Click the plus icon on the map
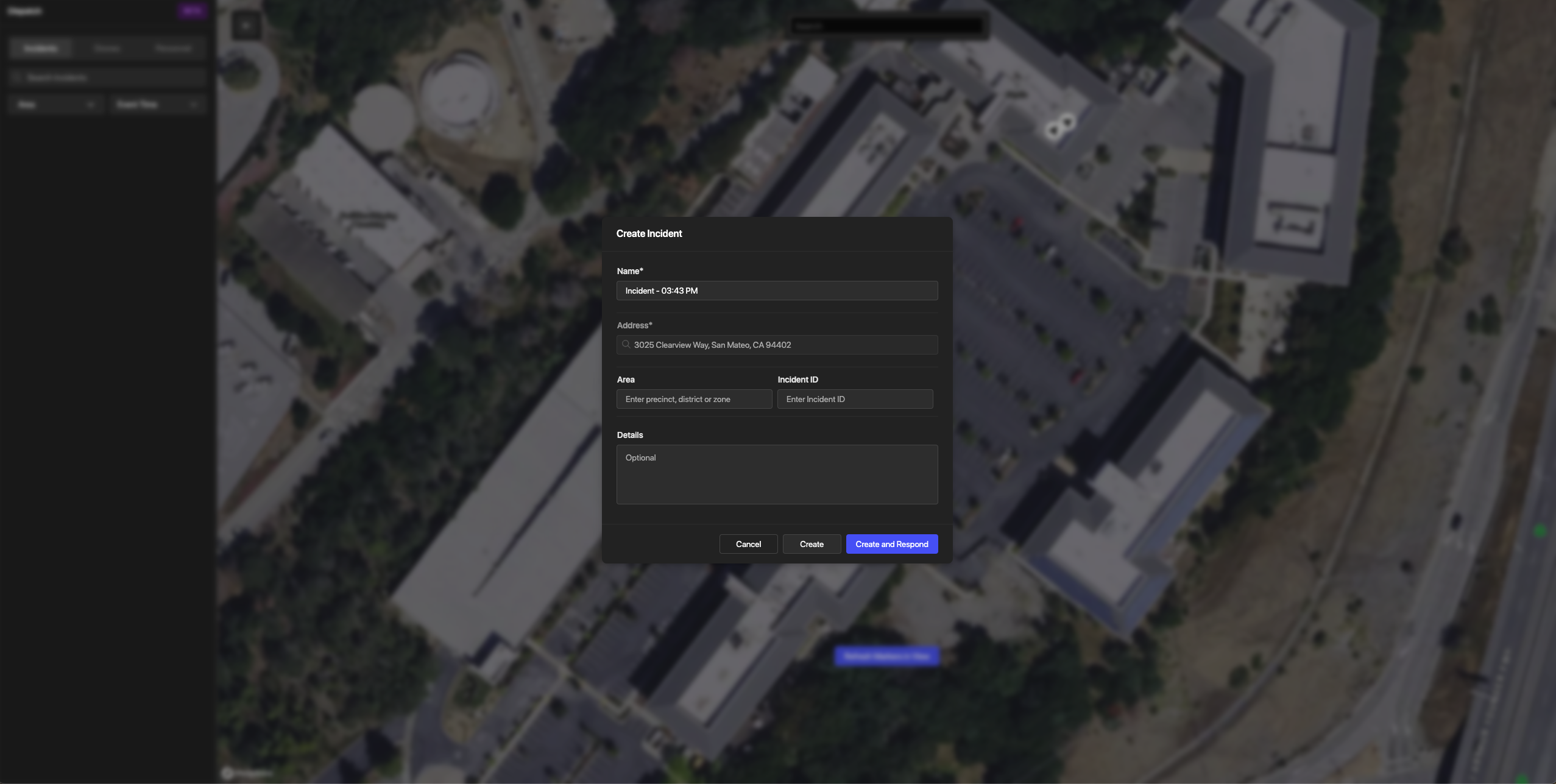 pos(246,26)
